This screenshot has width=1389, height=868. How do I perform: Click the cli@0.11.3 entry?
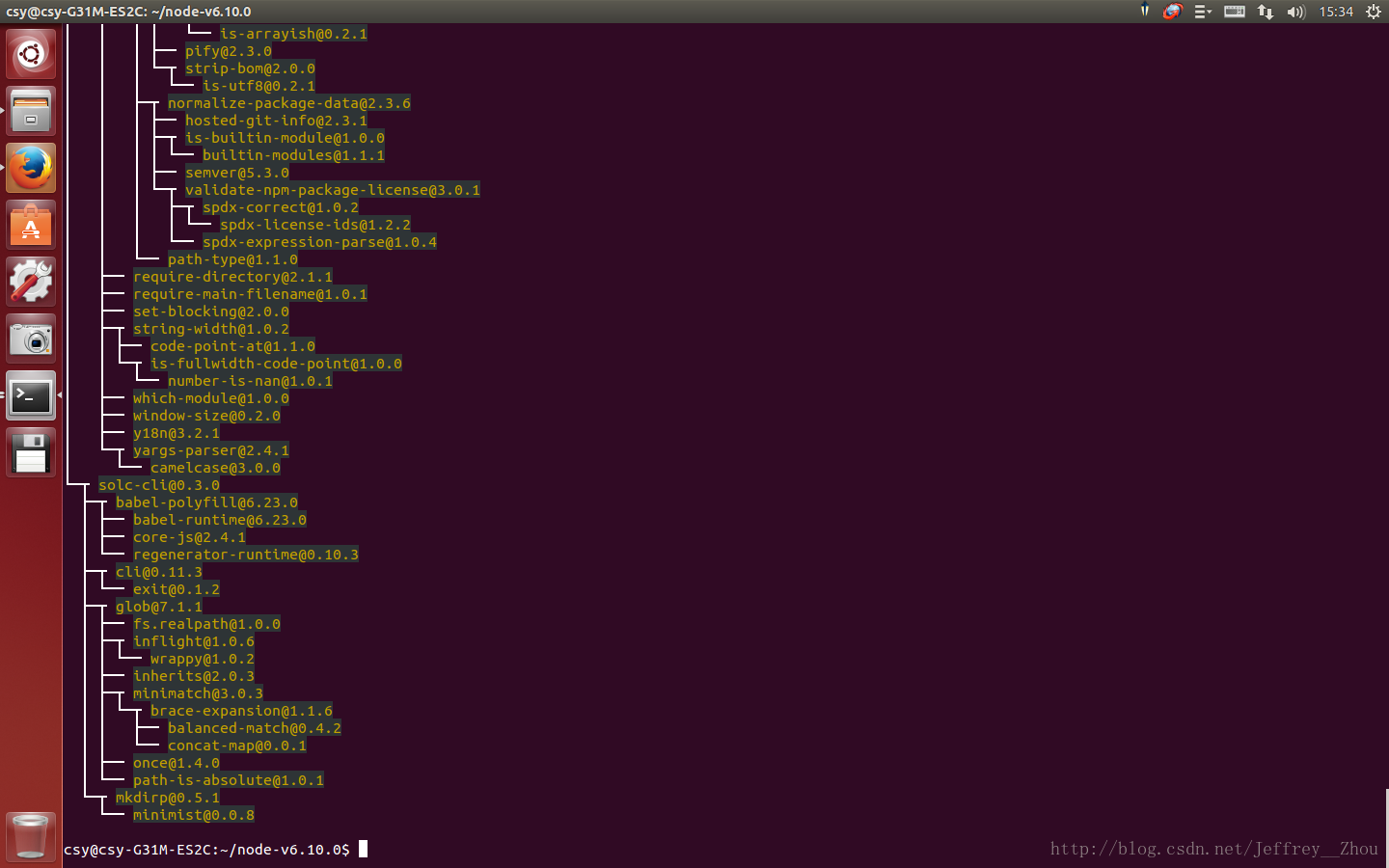click(159, 572)
